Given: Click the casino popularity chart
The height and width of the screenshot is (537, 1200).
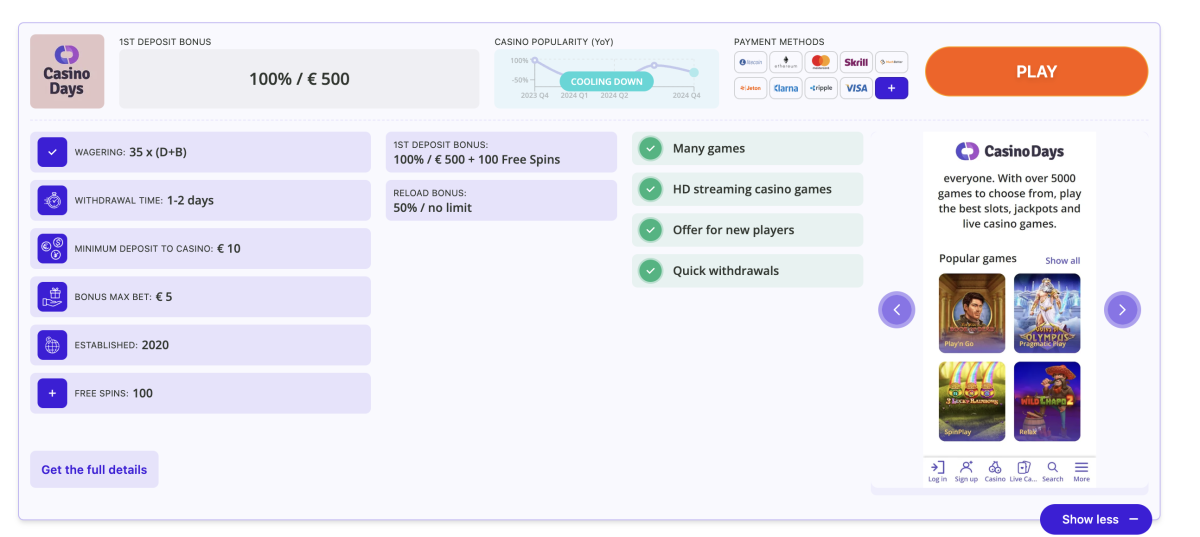Looking at the screenshot, I should point(606,79).
